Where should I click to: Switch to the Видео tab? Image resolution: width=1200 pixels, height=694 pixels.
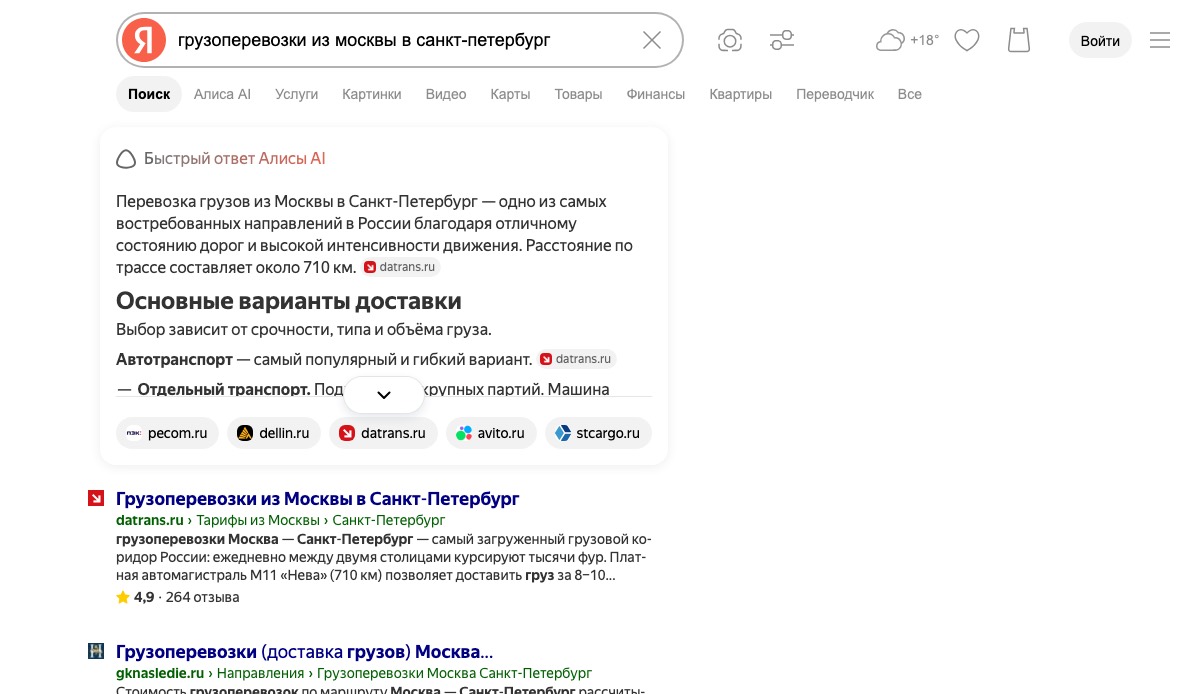pyautogui.click(x=446, y=94)
